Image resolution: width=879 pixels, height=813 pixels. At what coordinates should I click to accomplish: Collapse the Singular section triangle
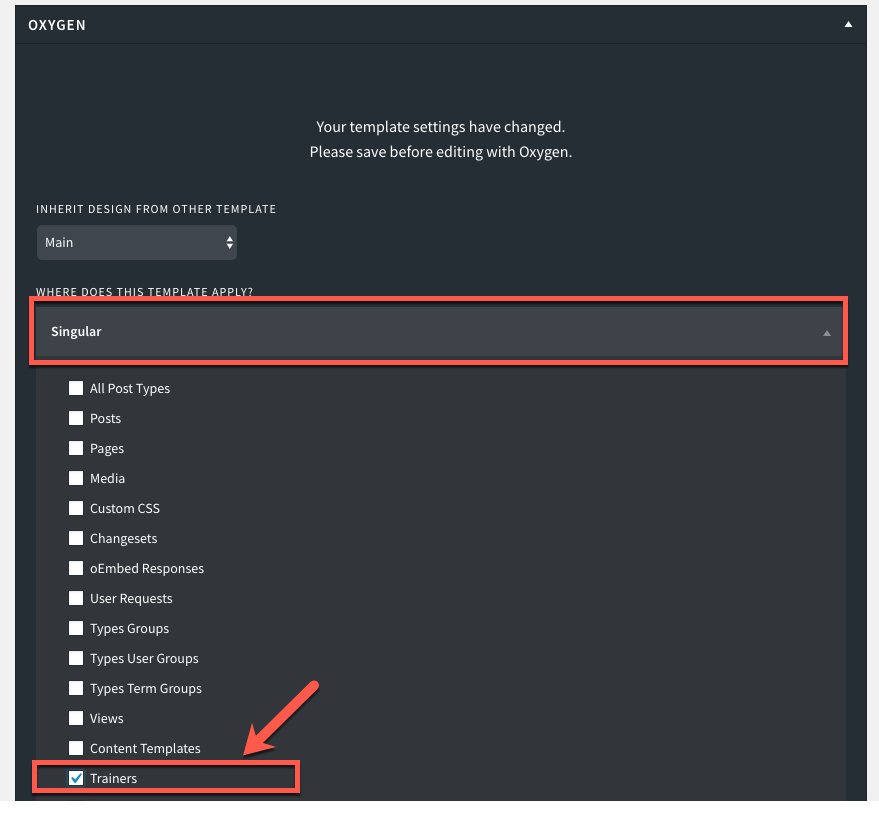(x=826, y=333)
